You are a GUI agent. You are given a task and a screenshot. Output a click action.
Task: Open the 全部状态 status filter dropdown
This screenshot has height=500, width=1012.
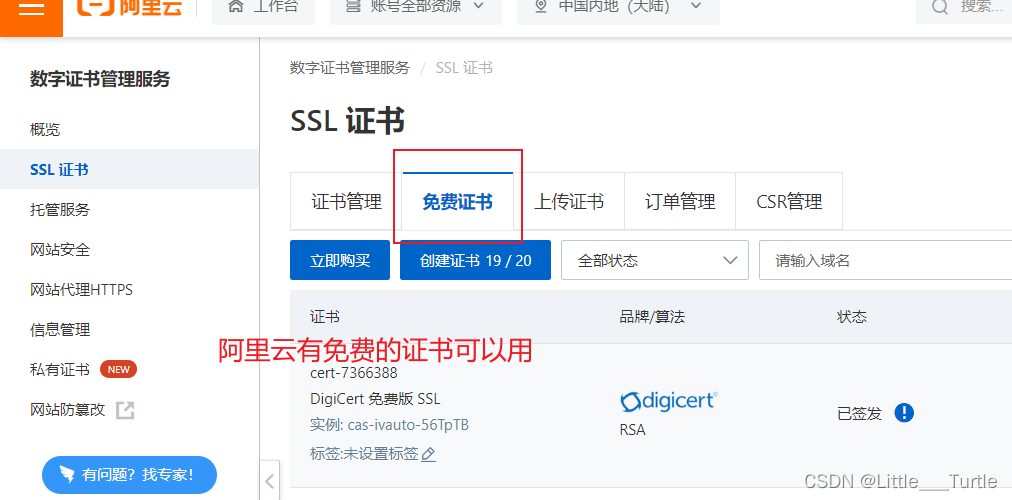[655, 260]
